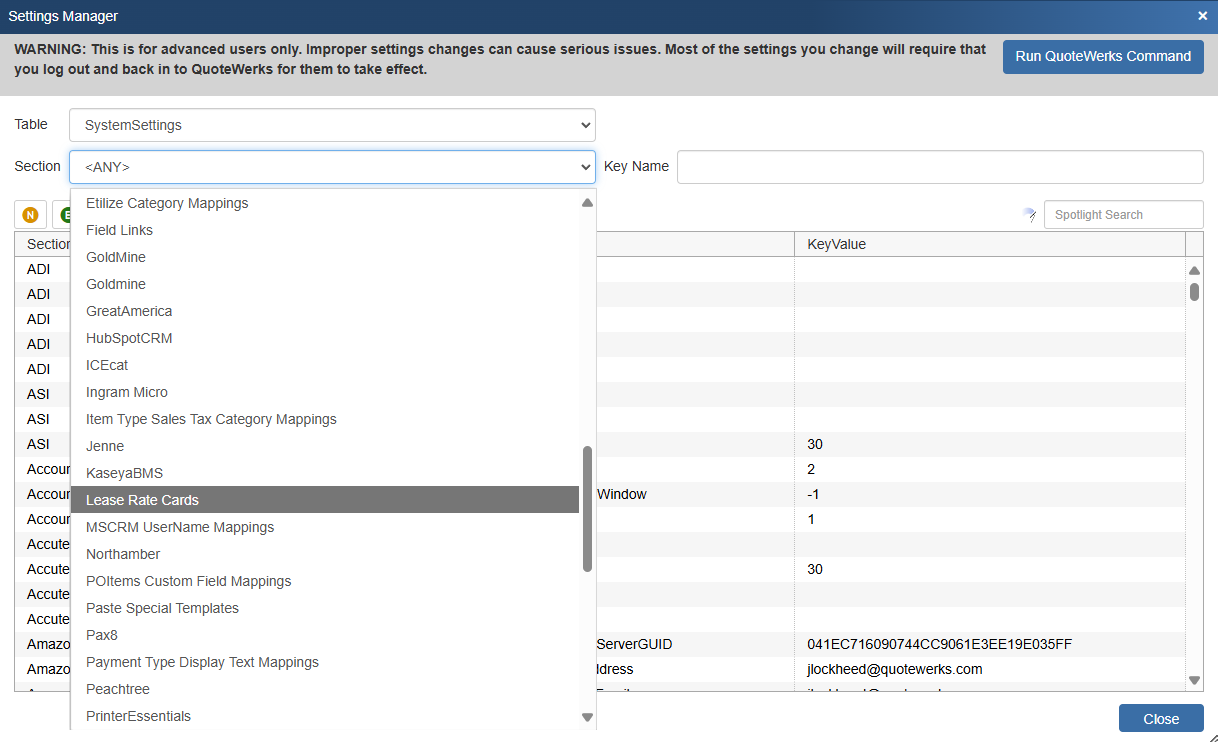Click the Spotlight Search icon
1218x742 pixels.
click(1029, 215)
